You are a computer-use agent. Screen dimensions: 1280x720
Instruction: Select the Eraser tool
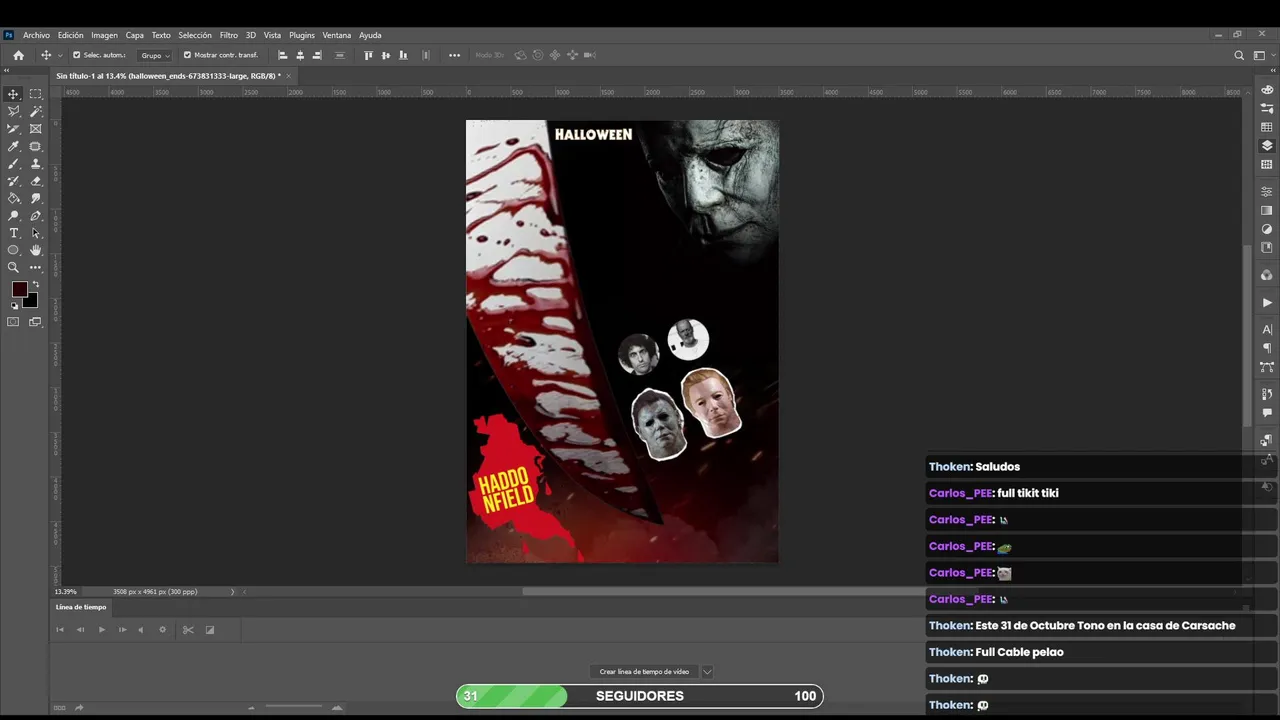(x=36, y=181)
